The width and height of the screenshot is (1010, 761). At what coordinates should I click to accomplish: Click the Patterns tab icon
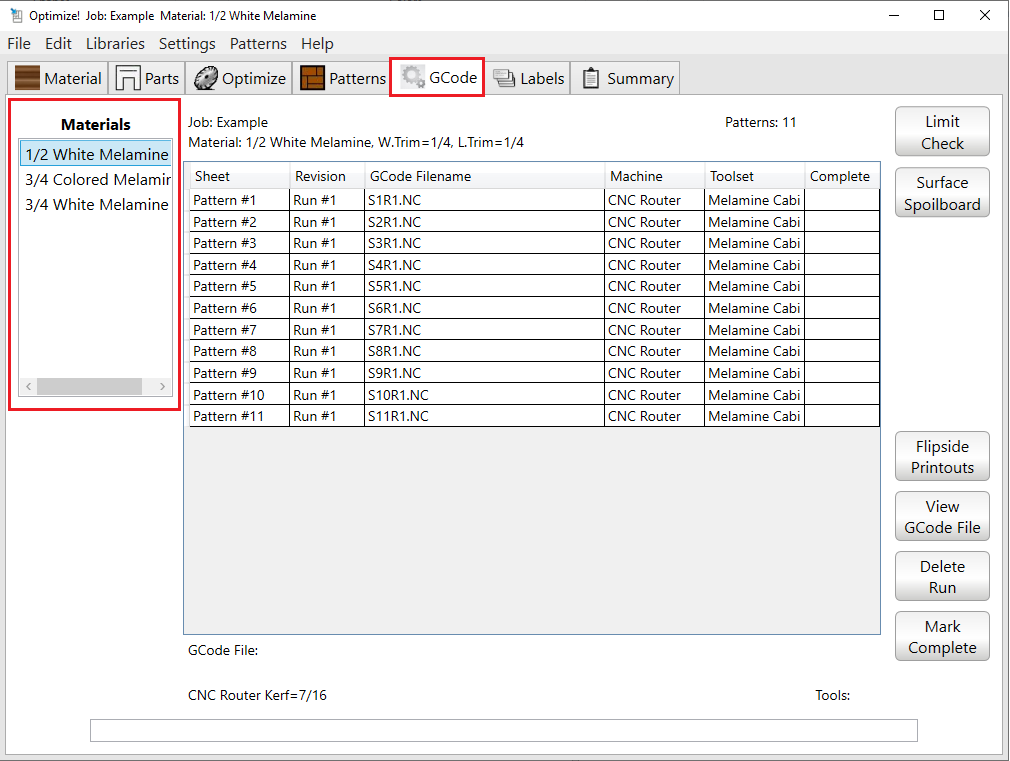tap(312, 78)
